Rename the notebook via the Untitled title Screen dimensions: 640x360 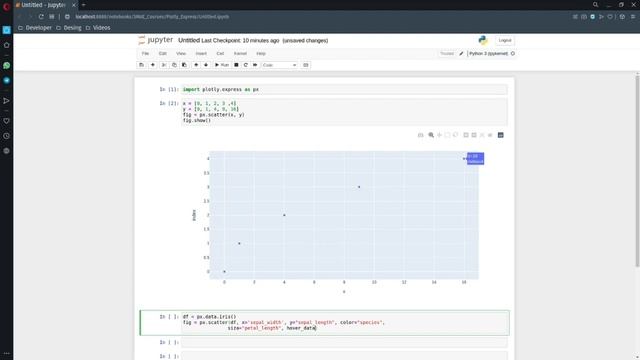[x=189, y=40]
